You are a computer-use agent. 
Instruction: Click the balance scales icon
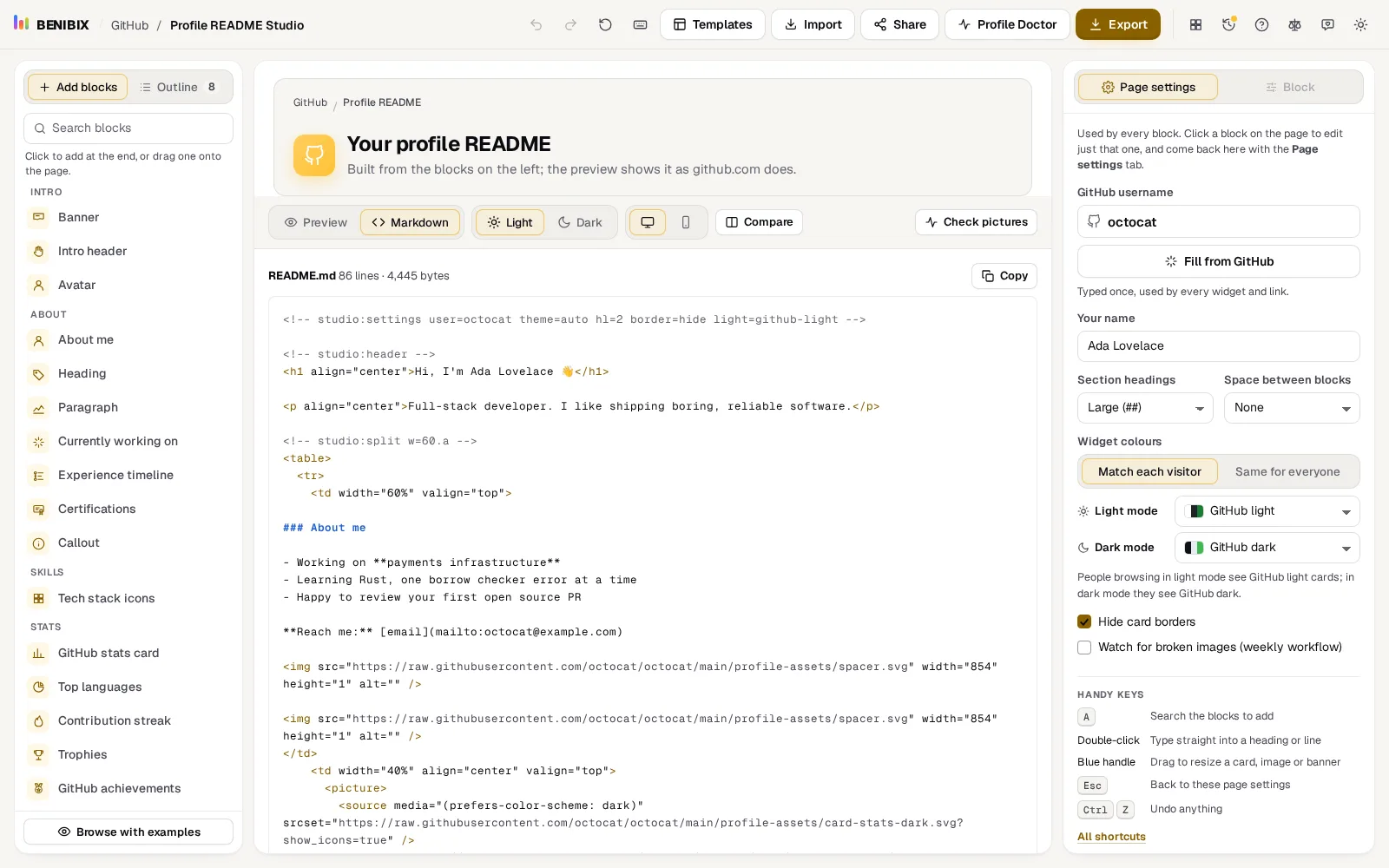pos(1294,25)
